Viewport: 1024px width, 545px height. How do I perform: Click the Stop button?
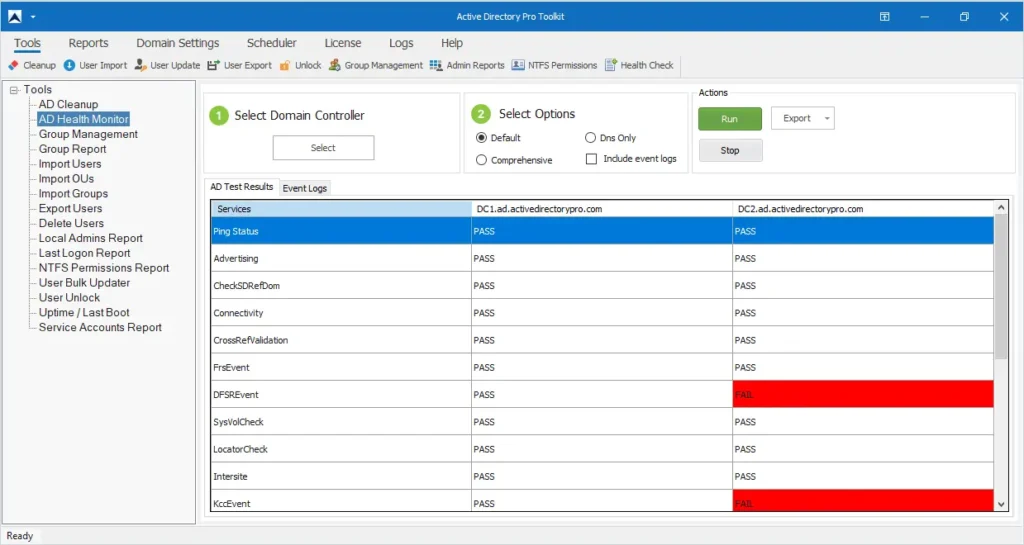tap(730, 150)
